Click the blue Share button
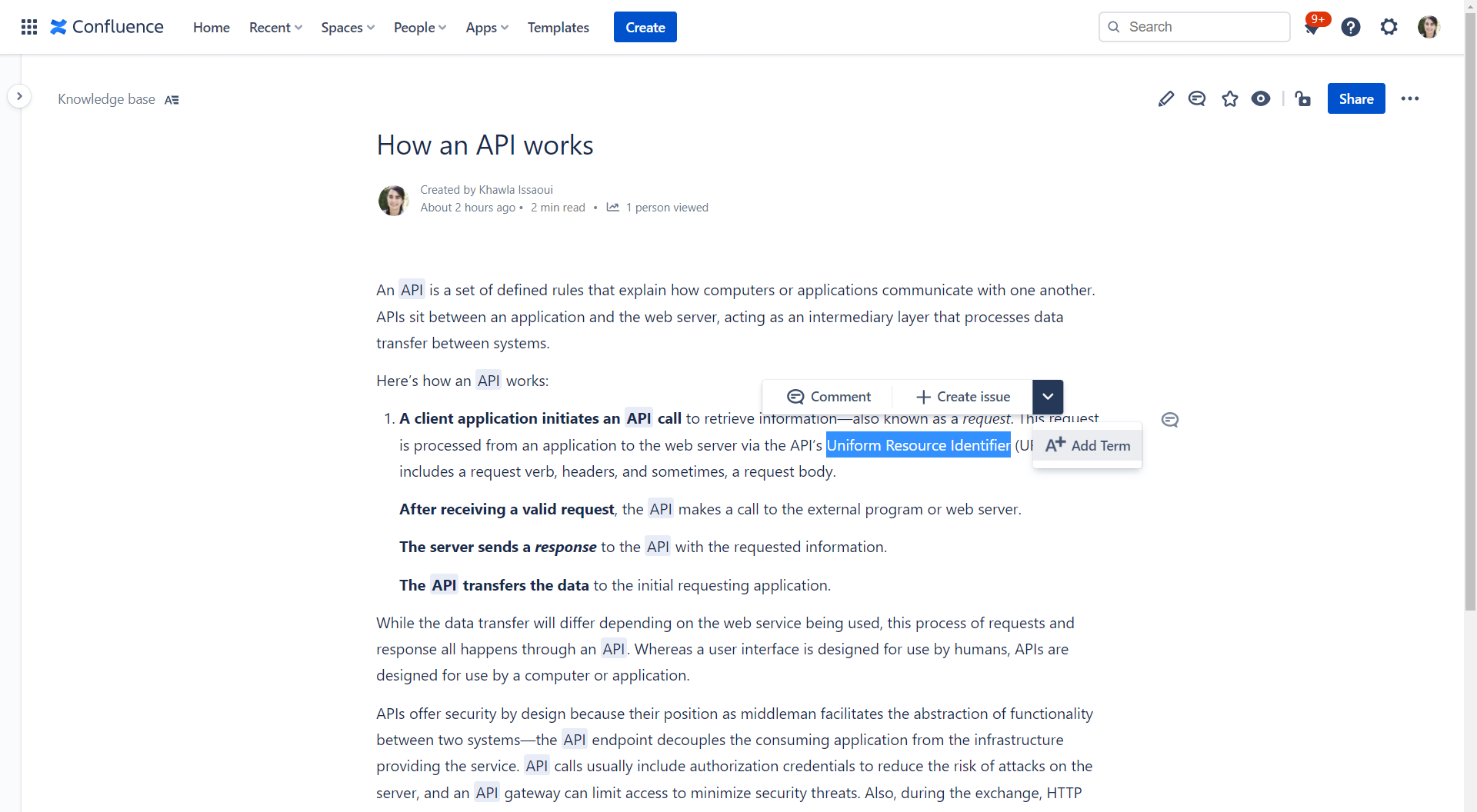Viewport: 1477px width, 812px height. click(x=1355, y=98)
